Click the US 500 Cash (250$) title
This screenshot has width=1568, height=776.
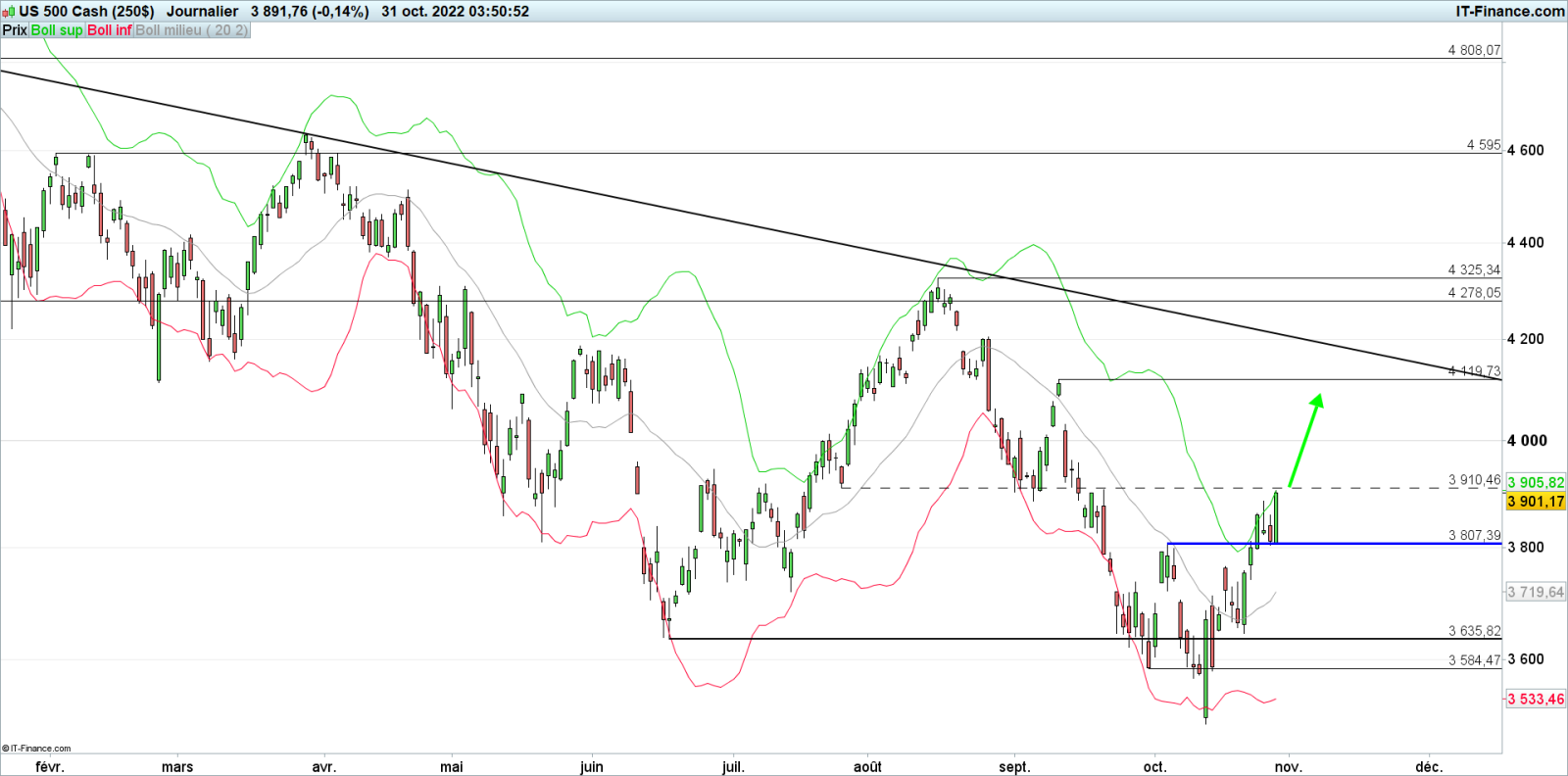click(x=86, y=12)
